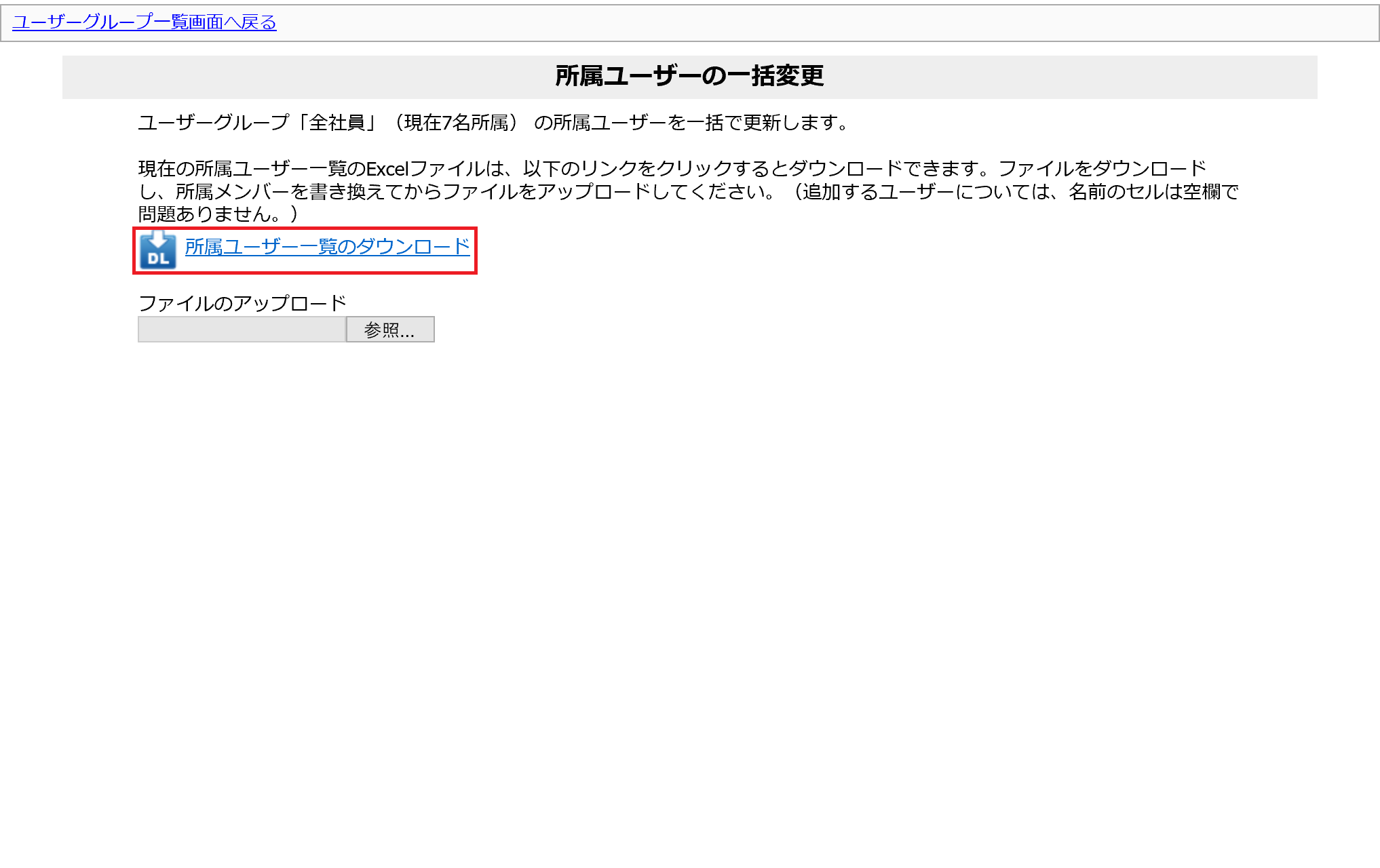Click the group name 「全社員」 text

(x=337, y=123)
